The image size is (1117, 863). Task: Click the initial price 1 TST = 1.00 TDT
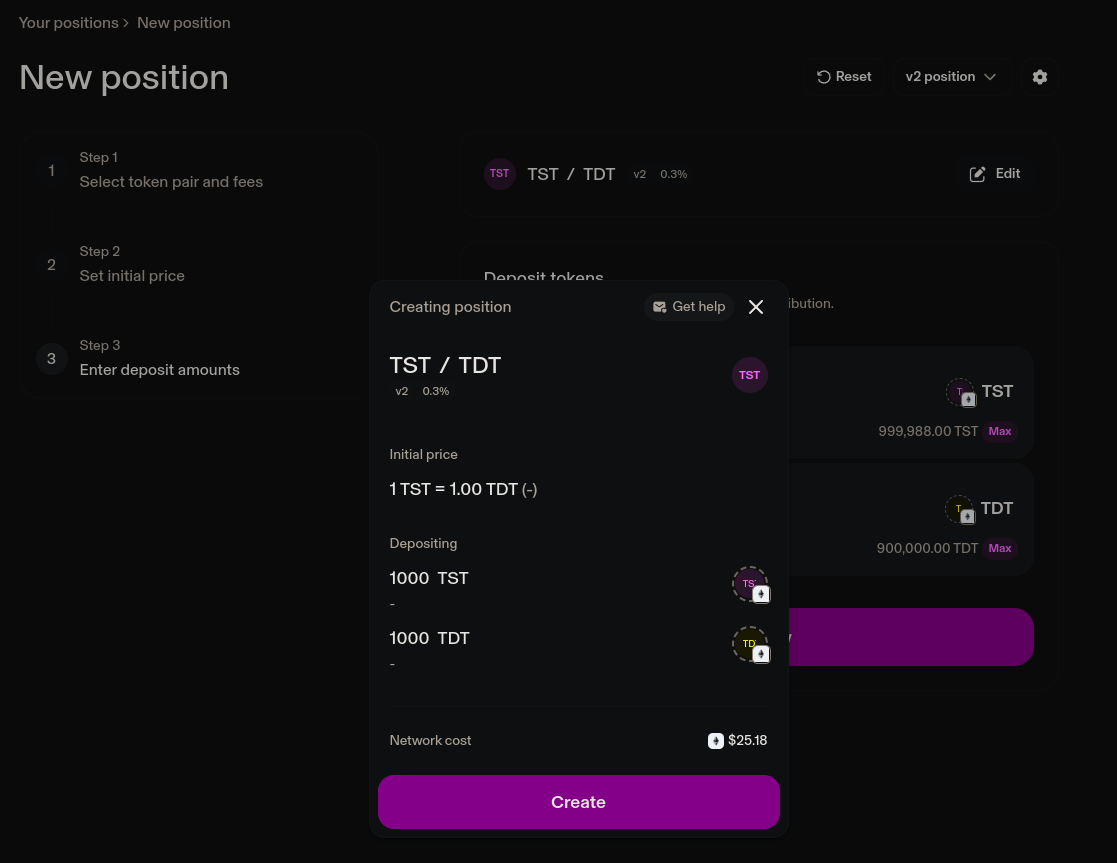[x=463, y=490]
